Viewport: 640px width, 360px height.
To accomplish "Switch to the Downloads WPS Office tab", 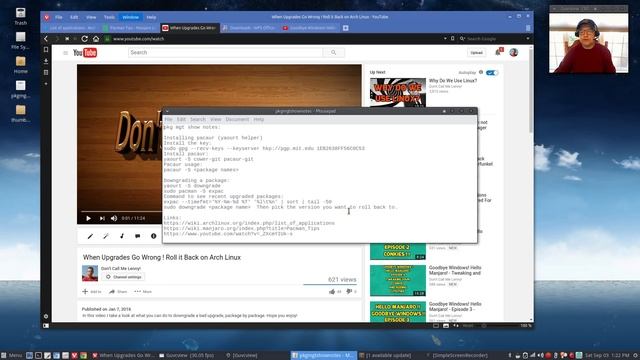I will (249, 28).
